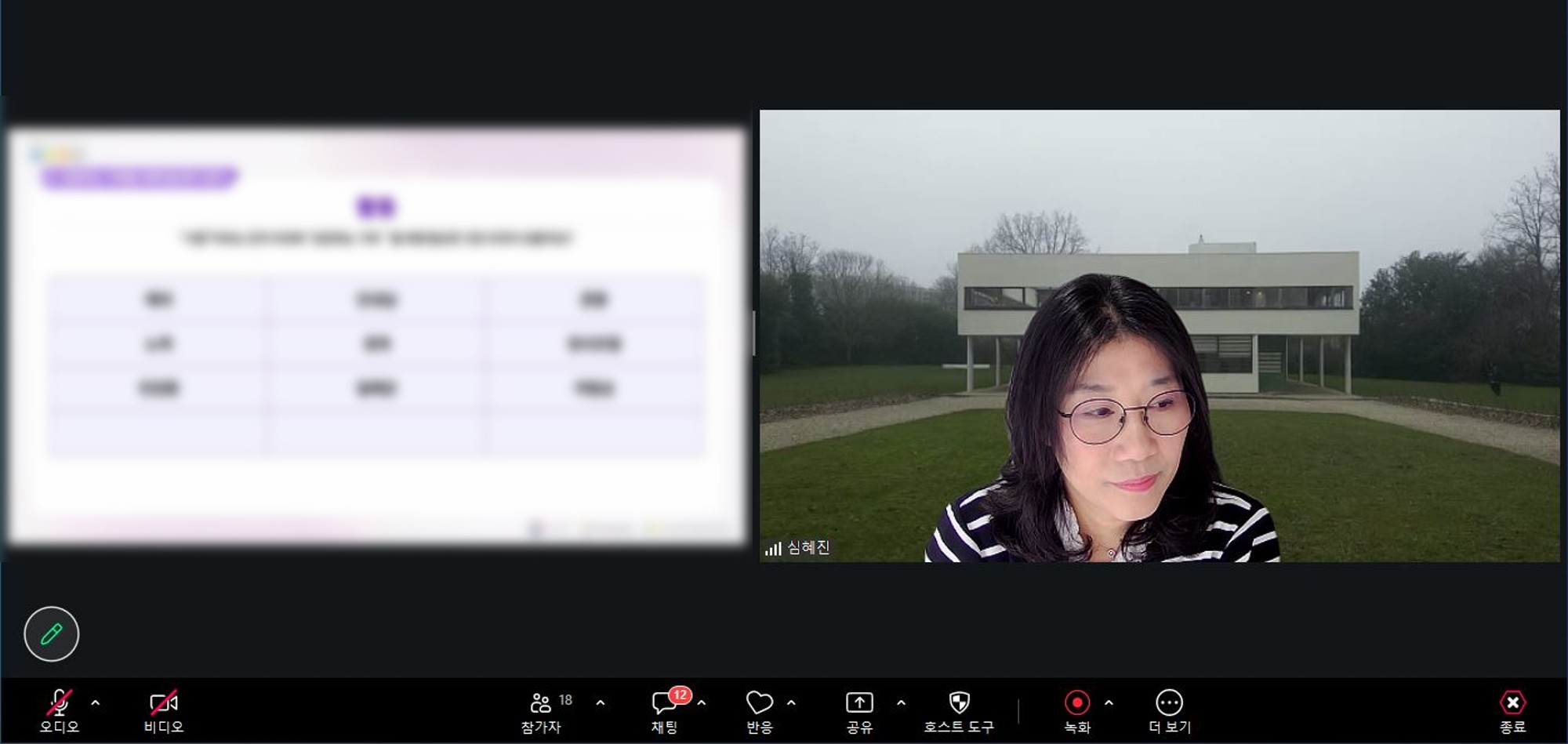Open the 참가자 participants panel

coord(541,710)
